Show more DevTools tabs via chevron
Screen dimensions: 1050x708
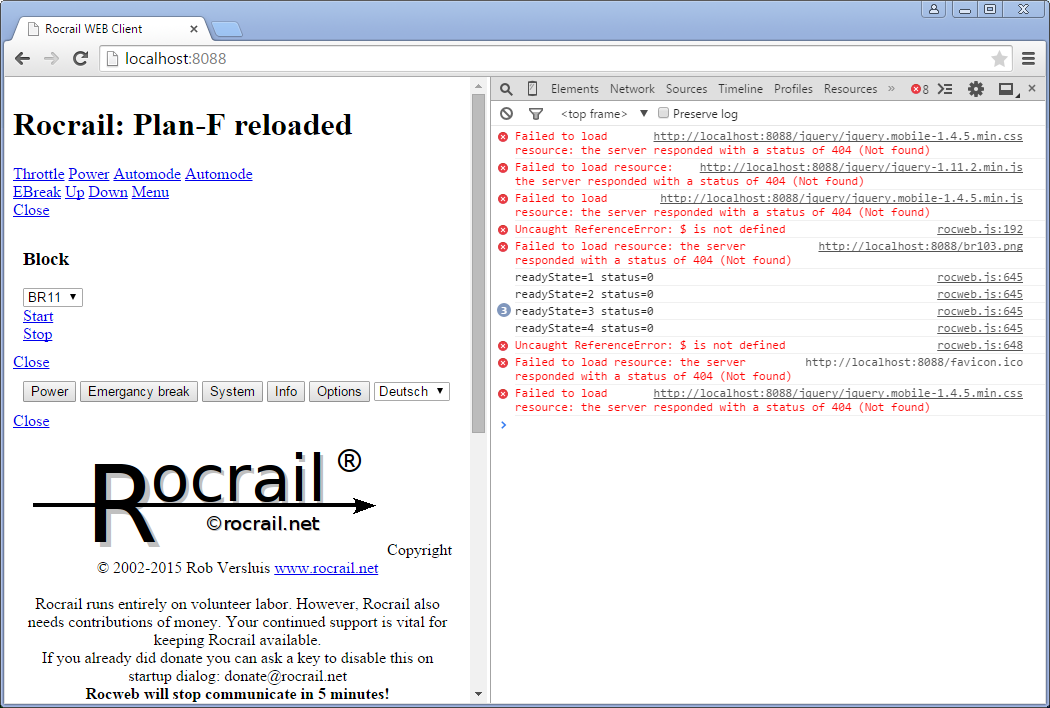pyautogui.click(x=891, y=89)
